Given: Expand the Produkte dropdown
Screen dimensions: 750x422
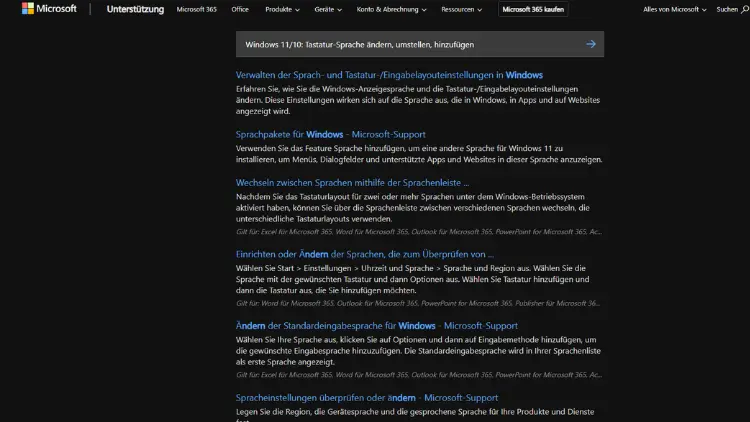Looking at the screenshot, I should 282,9.
